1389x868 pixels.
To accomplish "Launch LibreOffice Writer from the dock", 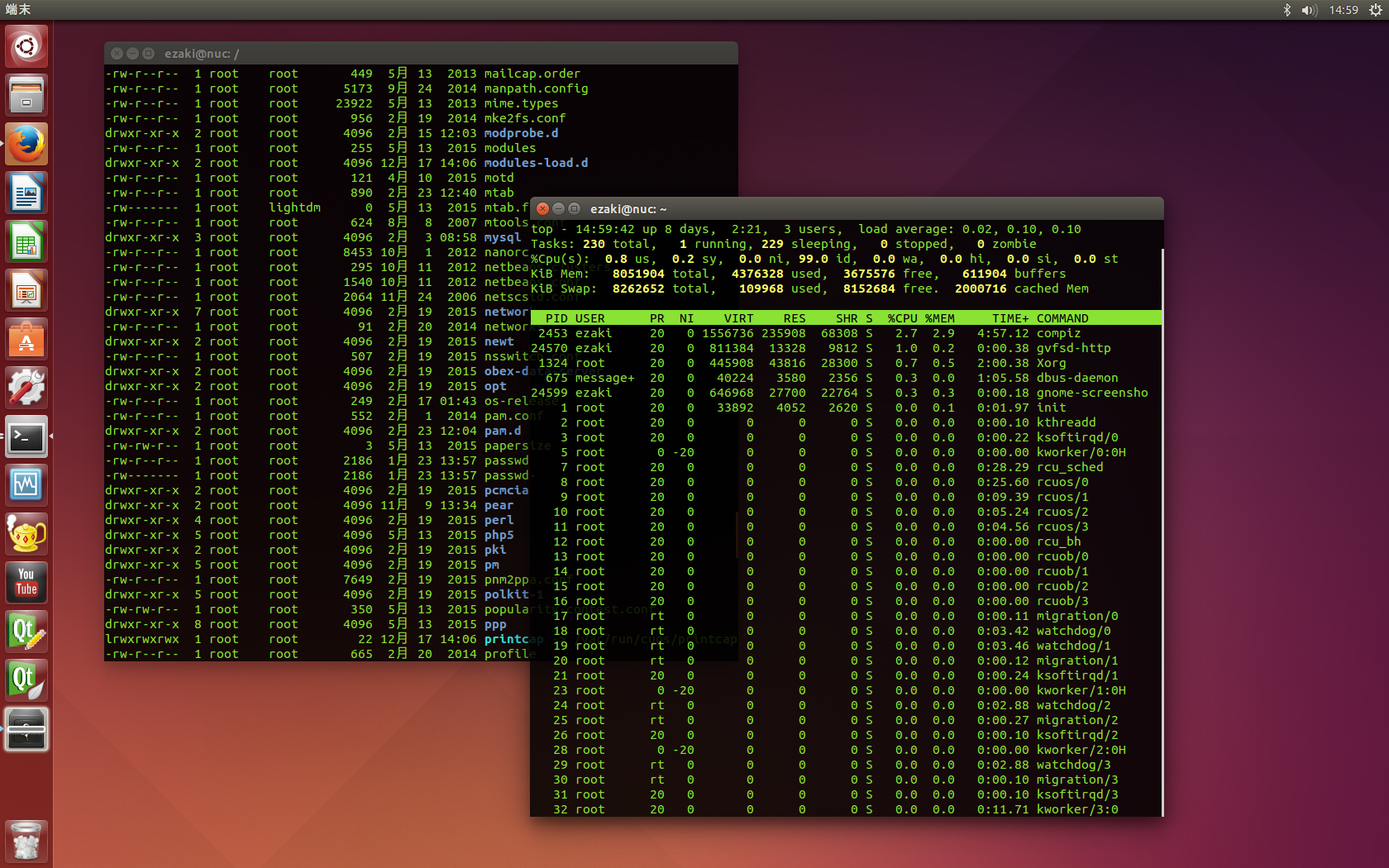I will click(26, 193).
